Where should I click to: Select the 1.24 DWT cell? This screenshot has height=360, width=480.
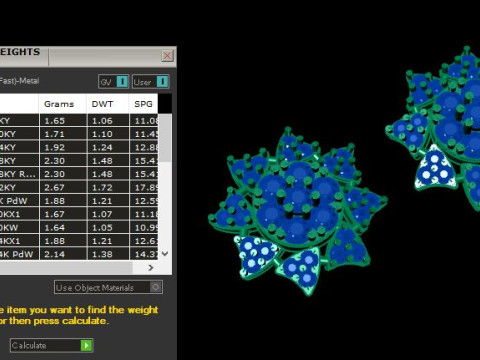click(x=108, y=147)
